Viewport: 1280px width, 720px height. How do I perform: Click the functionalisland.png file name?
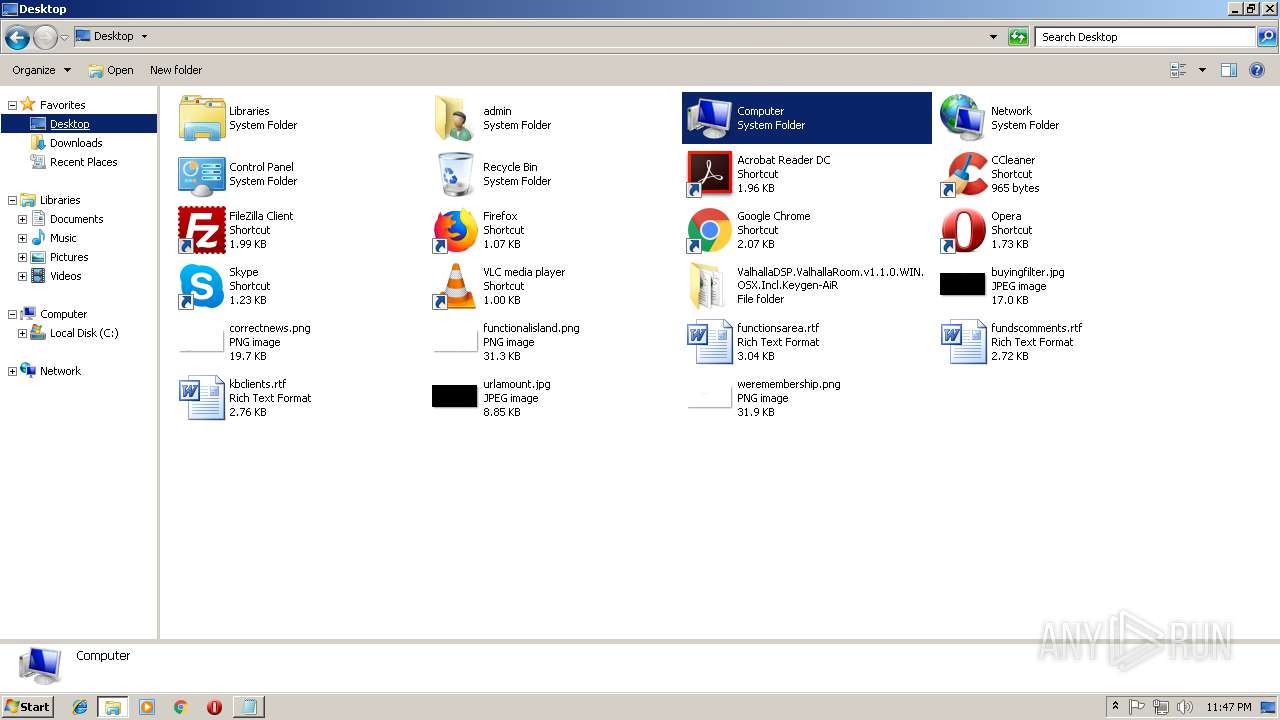531,328
